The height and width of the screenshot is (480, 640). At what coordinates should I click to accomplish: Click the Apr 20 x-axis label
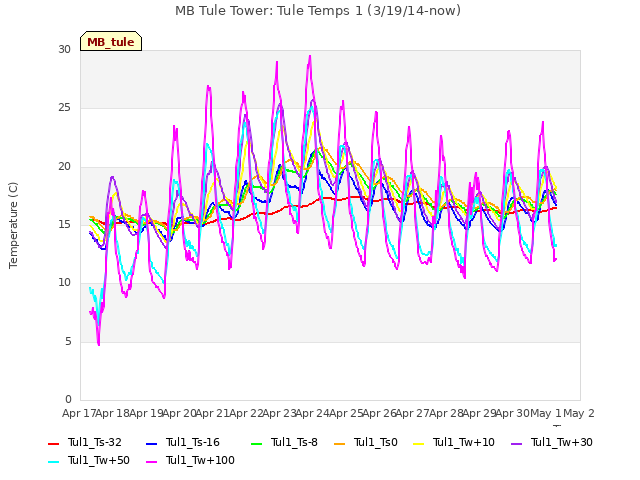pos(179,413)
